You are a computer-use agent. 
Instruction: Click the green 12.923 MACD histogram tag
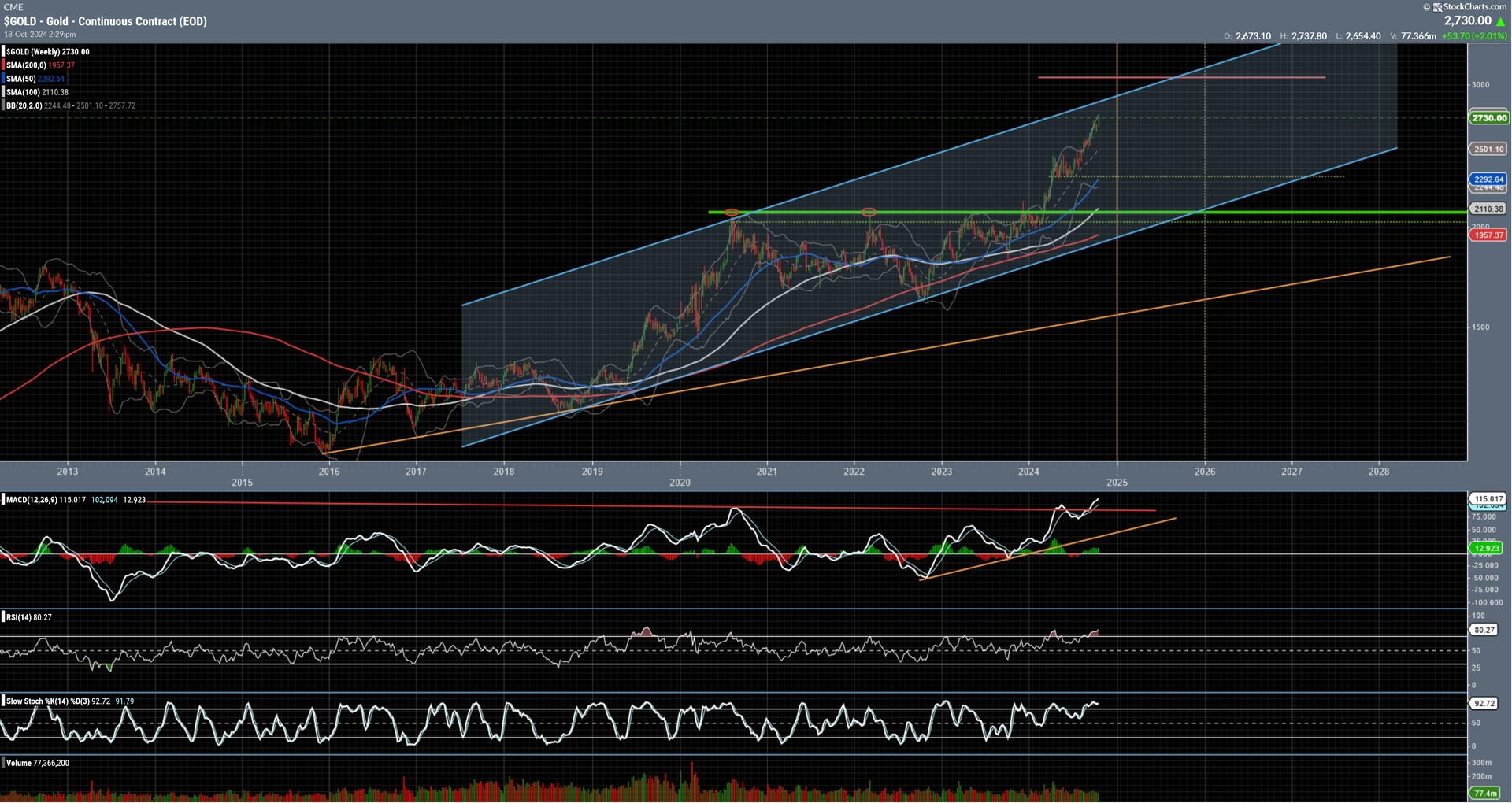[x=1487, y=548]
